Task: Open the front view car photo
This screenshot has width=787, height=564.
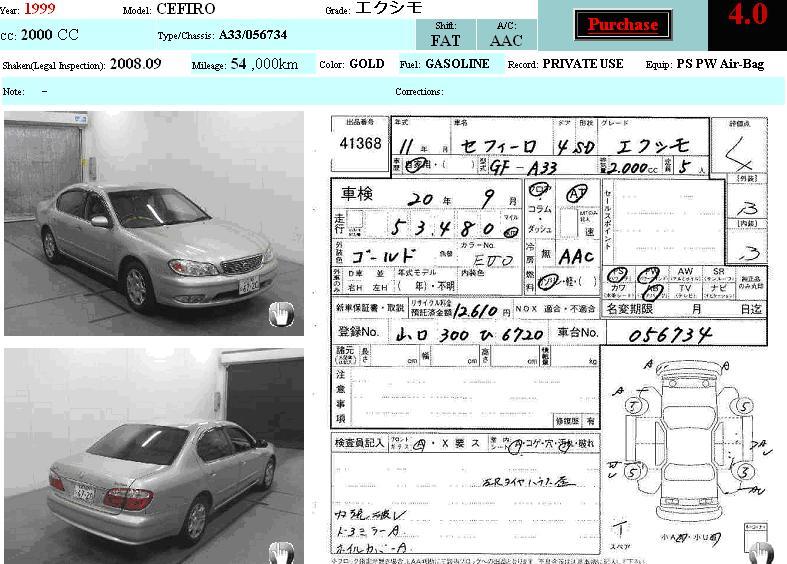Action: point(154,223)
